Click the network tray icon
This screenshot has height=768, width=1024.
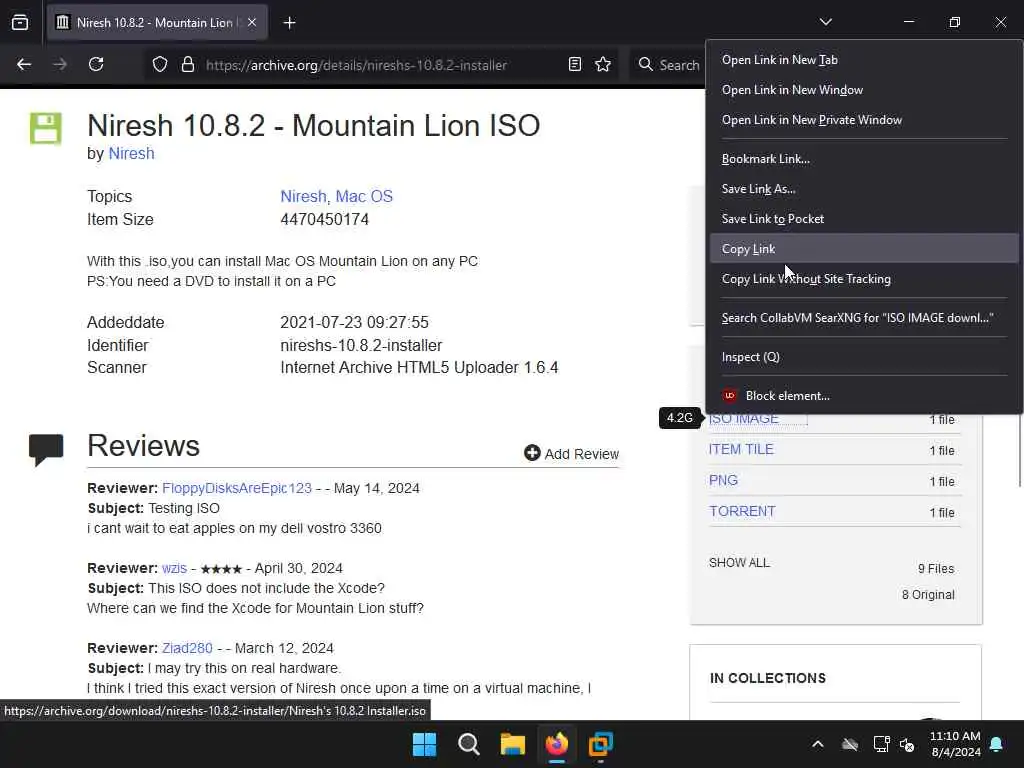(x=881, y=744)
